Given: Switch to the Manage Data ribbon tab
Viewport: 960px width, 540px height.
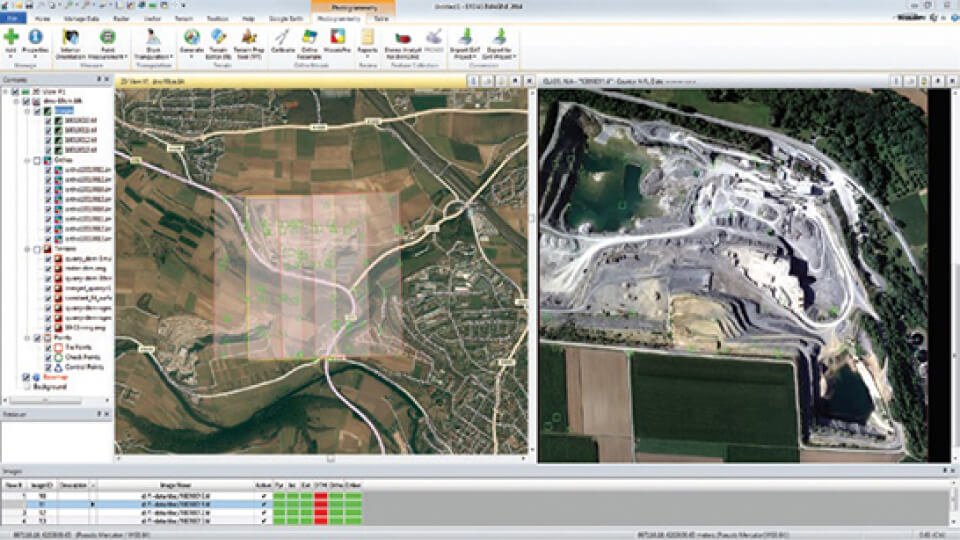Looking at the screenshot, I should (x=81, y=18).
